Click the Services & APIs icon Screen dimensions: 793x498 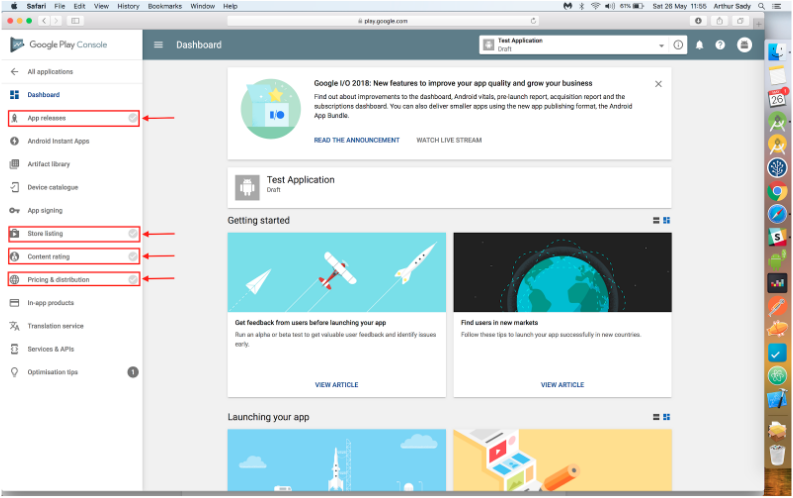tap(14, 349)
